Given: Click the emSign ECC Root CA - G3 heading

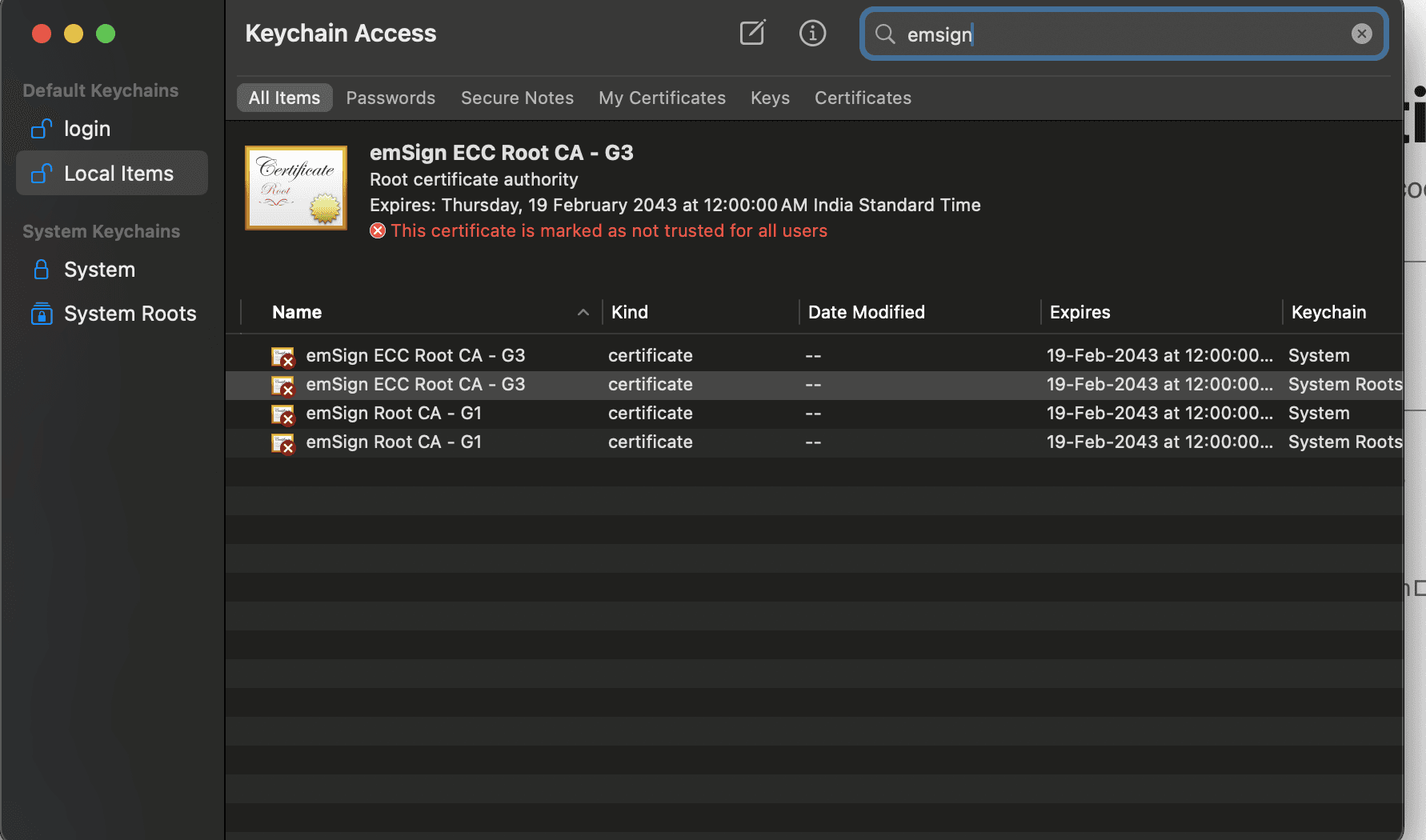Looking at the screenshot, I should click(502, 152).
